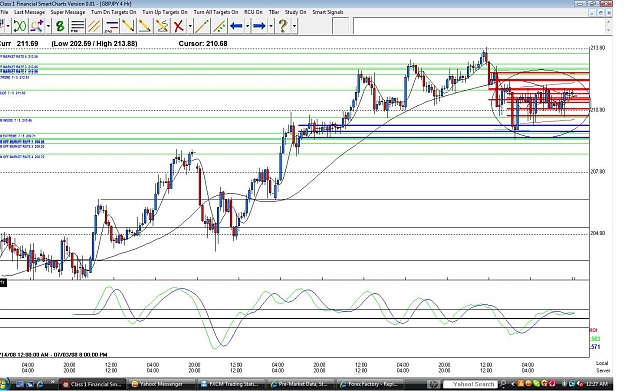Click the wide empty toolbar text field
This screenshot has height=391, width=625.
479,26
